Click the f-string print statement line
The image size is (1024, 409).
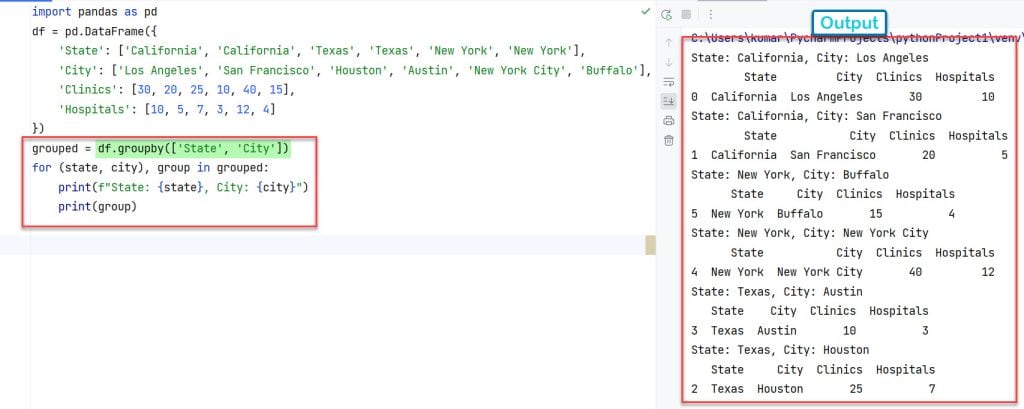(x=183, y=188)
